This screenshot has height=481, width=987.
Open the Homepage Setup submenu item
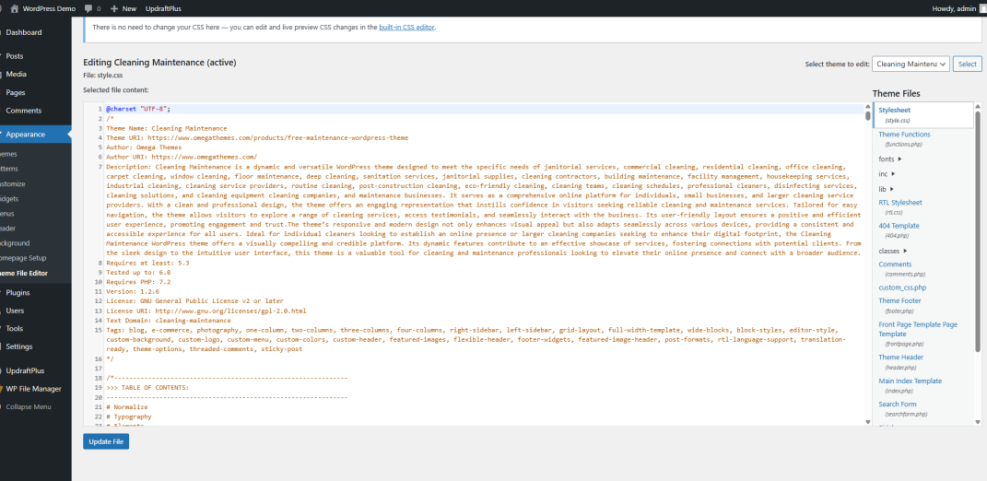click(23, 258)
